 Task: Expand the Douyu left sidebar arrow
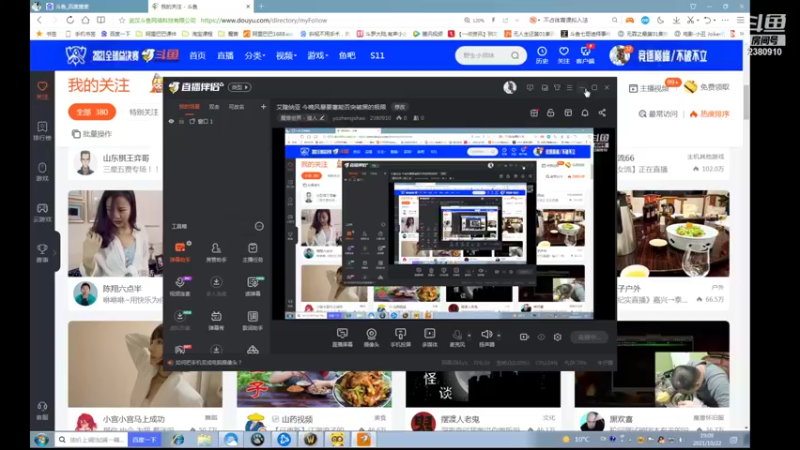tap(55, 252)
